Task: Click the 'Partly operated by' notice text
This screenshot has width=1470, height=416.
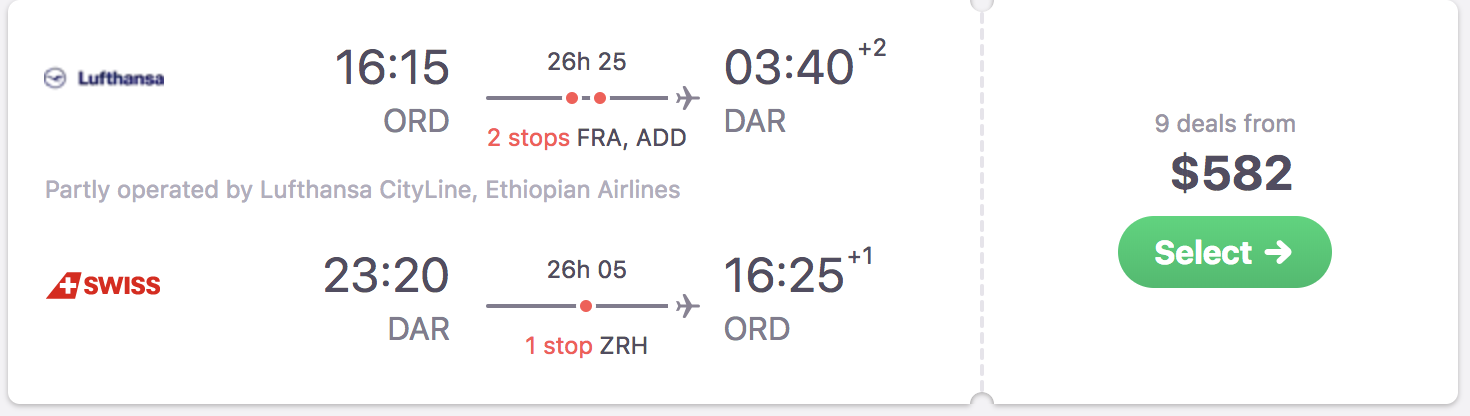Action: (x=362, y=189)
